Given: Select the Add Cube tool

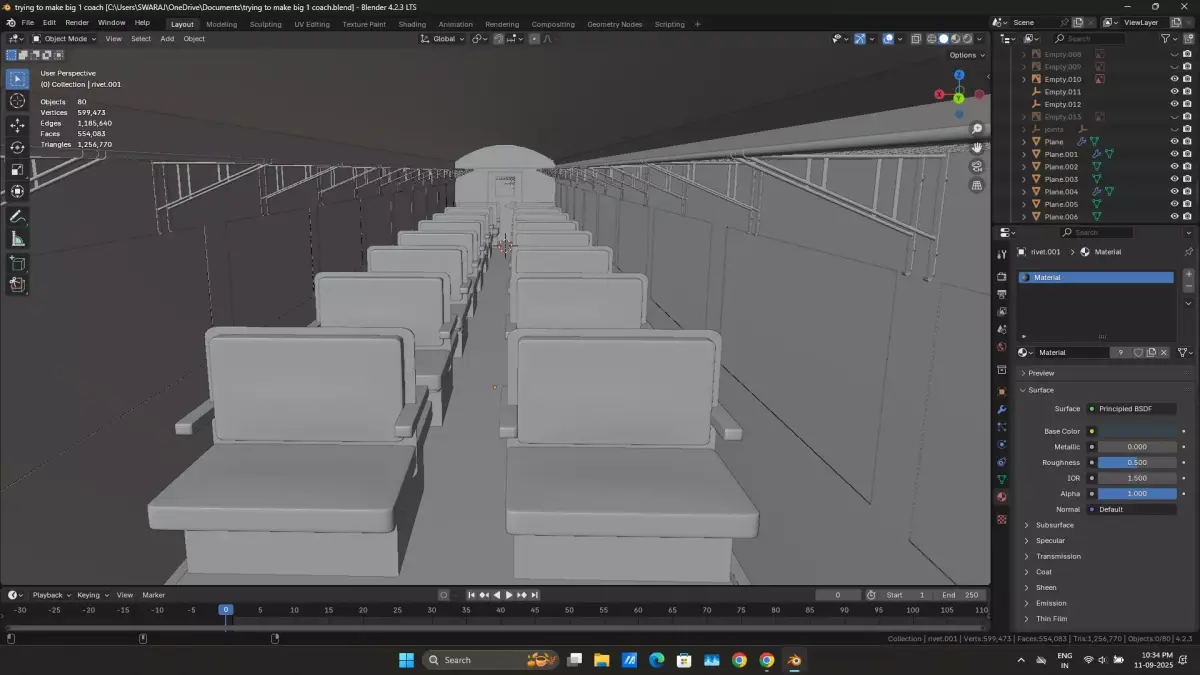Looking at the screenshot, I should pos(17,263).
